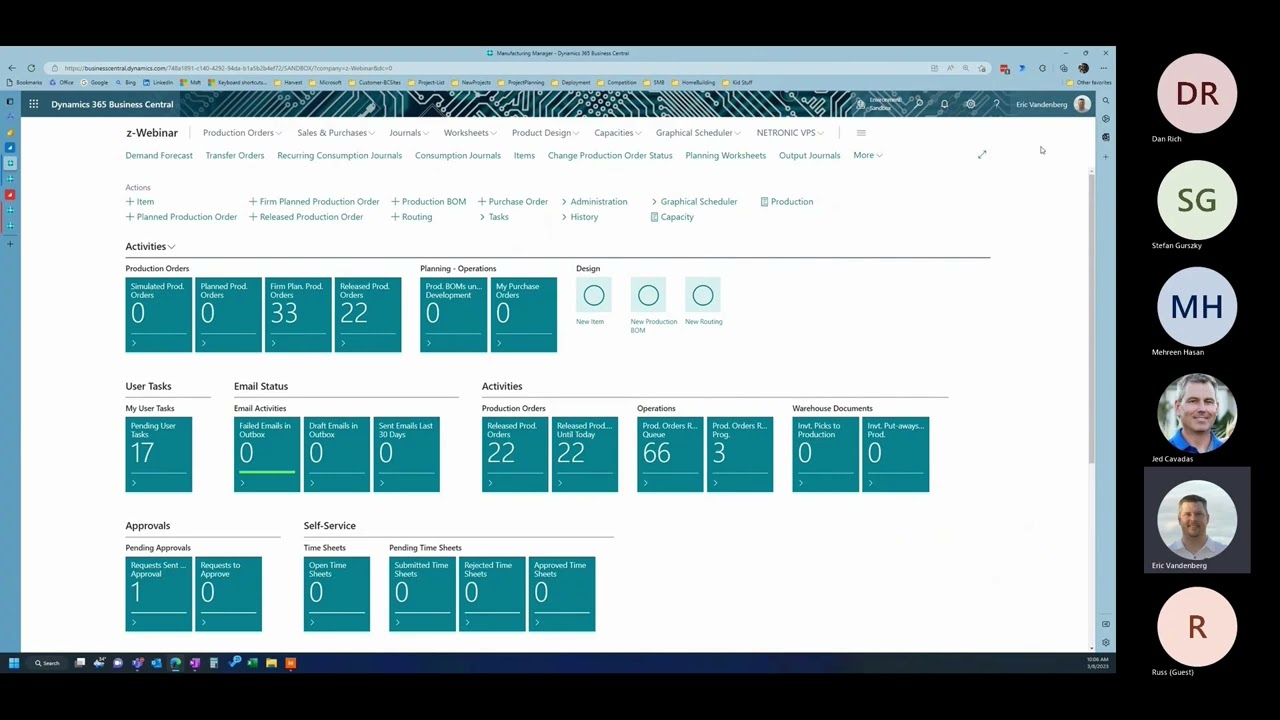Click the browser refresh icon
1280x720 pixels.
point(31,68)
